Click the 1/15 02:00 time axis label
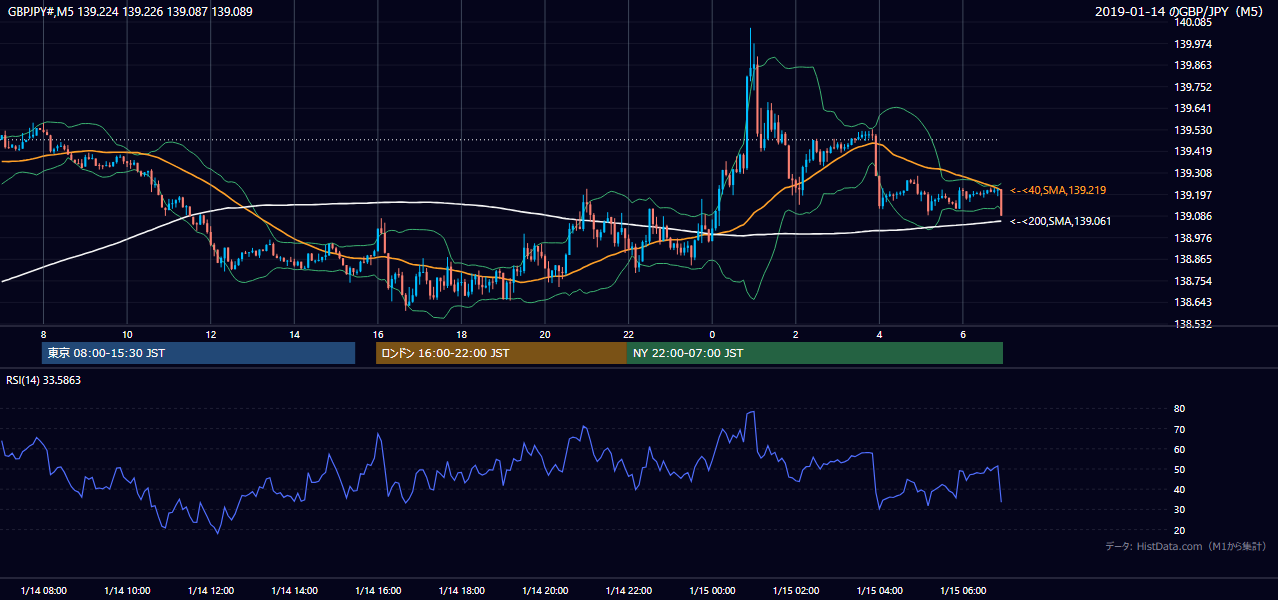The width and height of the screenshot is (1278, 600). click(795, 591)
